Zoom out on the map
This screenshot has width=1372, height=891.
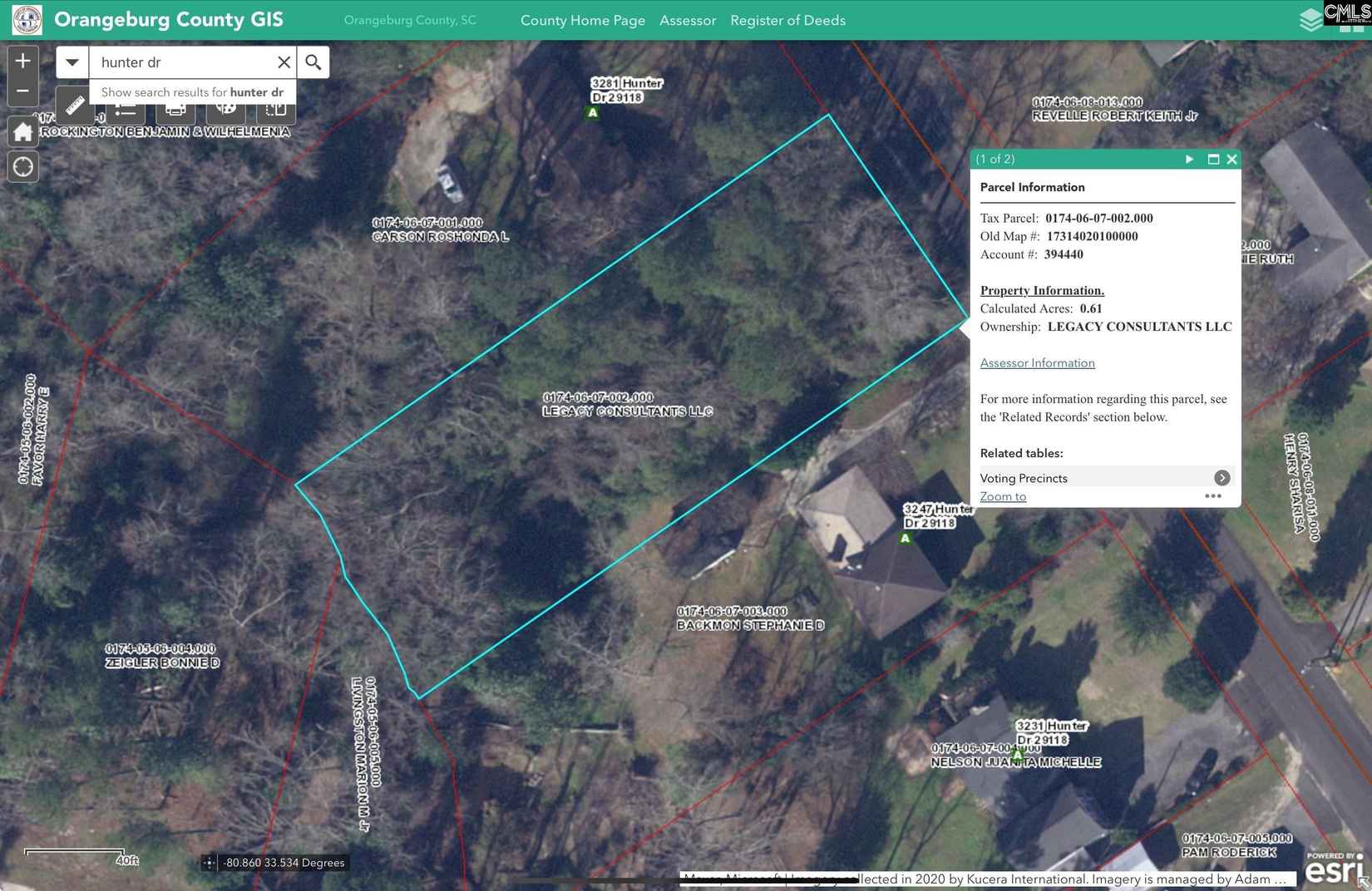[x=22, y=91]
